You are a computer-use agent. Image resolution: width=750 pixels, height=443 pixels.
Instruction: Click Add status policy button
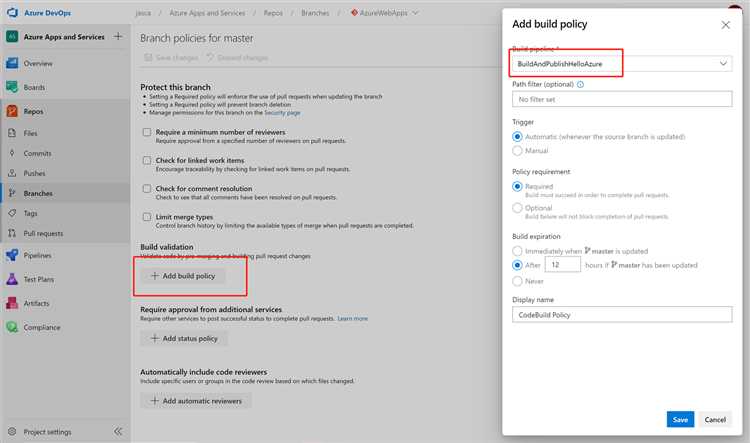click(184, 338)
